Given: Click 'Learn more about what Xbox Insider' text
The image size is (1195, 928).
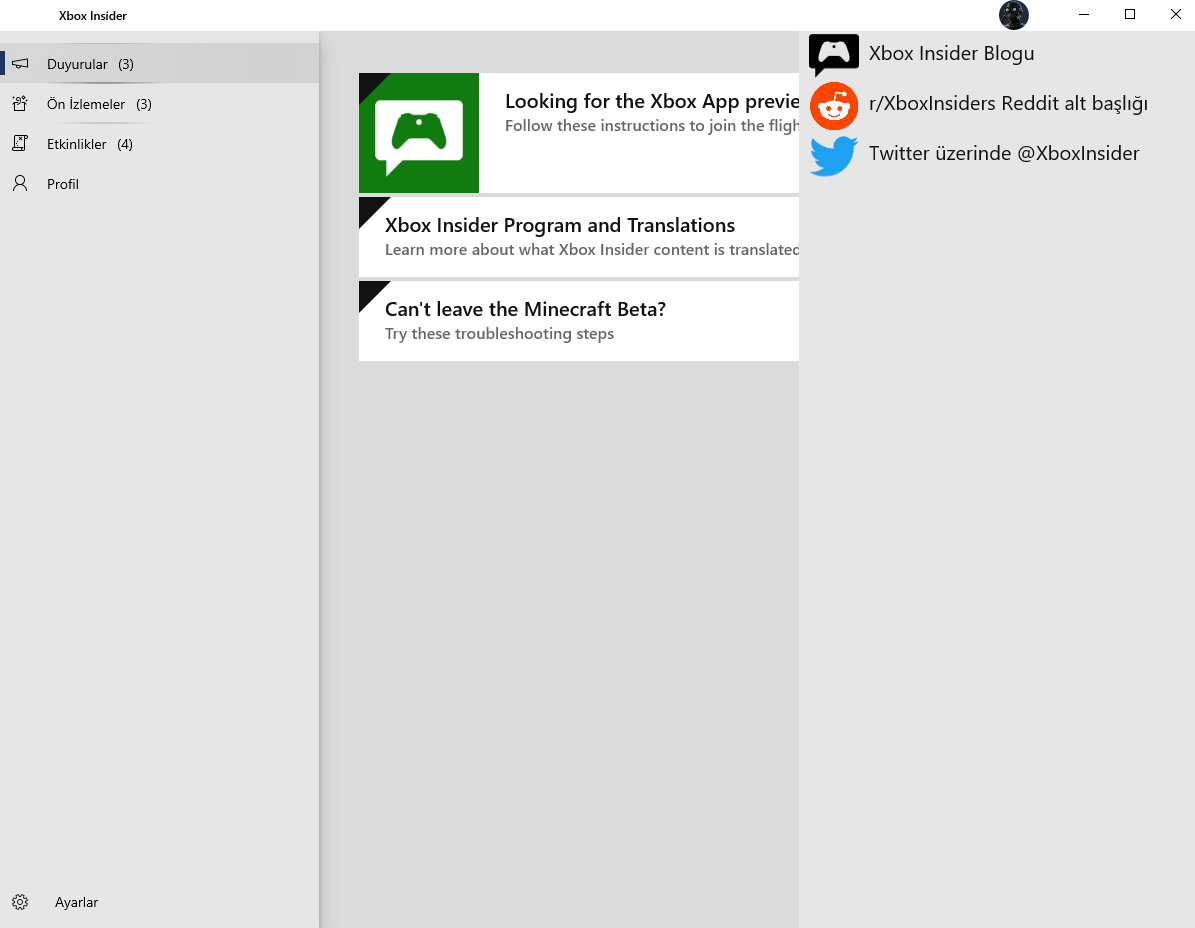Looking at the screenshot, I should point(591,250).
